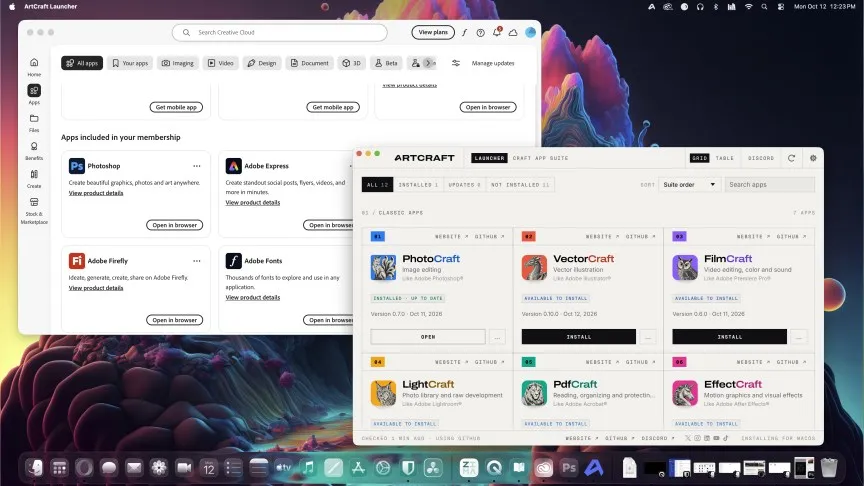This screenshot has width=864, height=486.
Task: Open Create in Creative Cloud sidebar
Action: [34, 179]
